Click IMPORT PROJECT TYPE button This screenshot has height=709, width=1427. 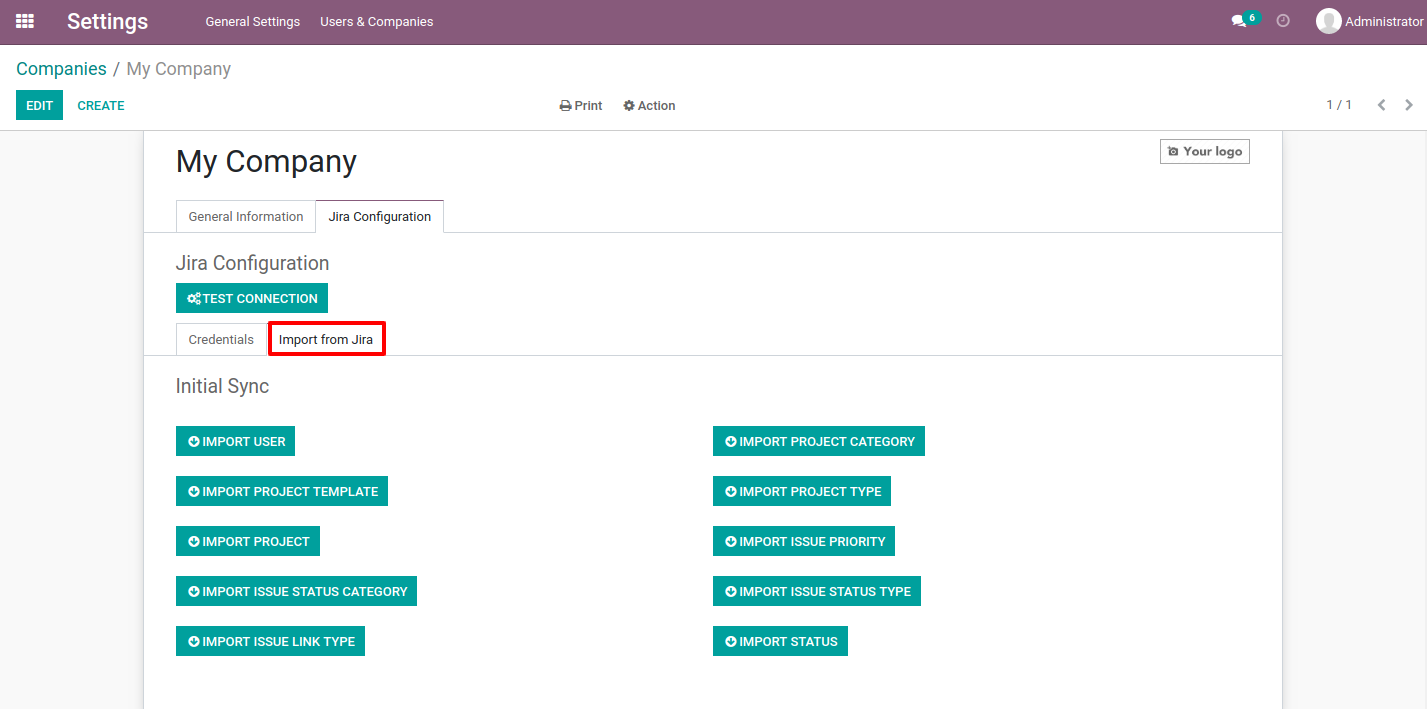coord(802,491)
